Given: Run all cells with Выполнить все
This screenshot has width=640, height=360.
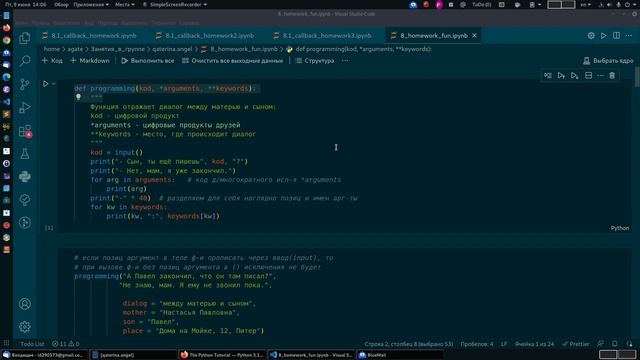Looking at the screenshot, I should 147,60.
